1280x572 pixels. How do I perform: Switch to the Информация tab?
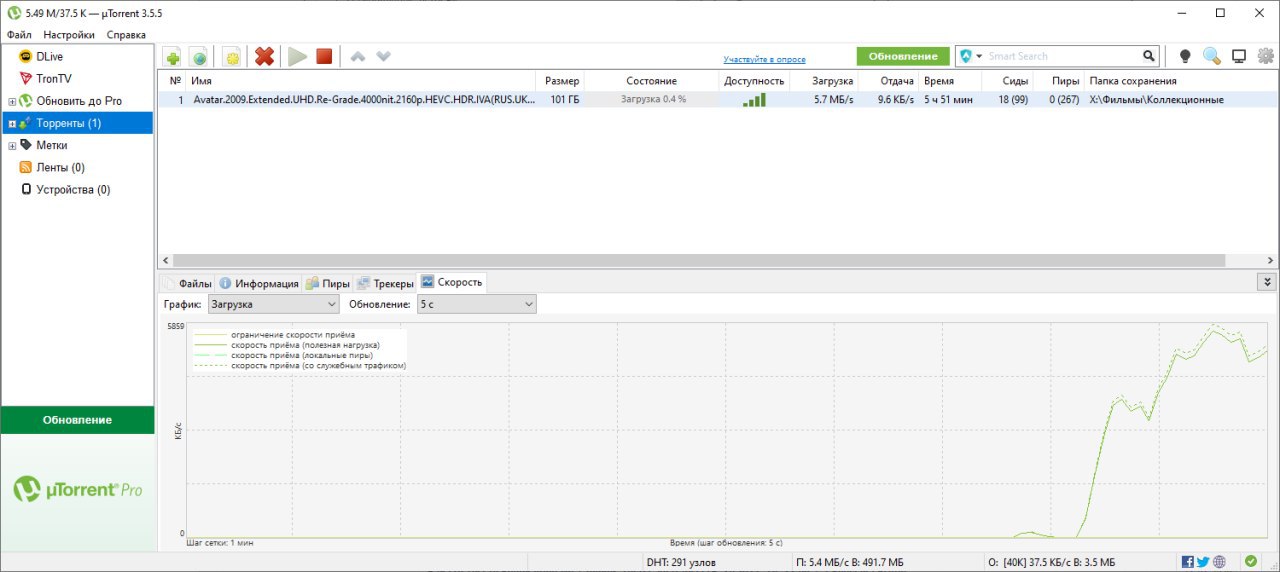(259, 283)
